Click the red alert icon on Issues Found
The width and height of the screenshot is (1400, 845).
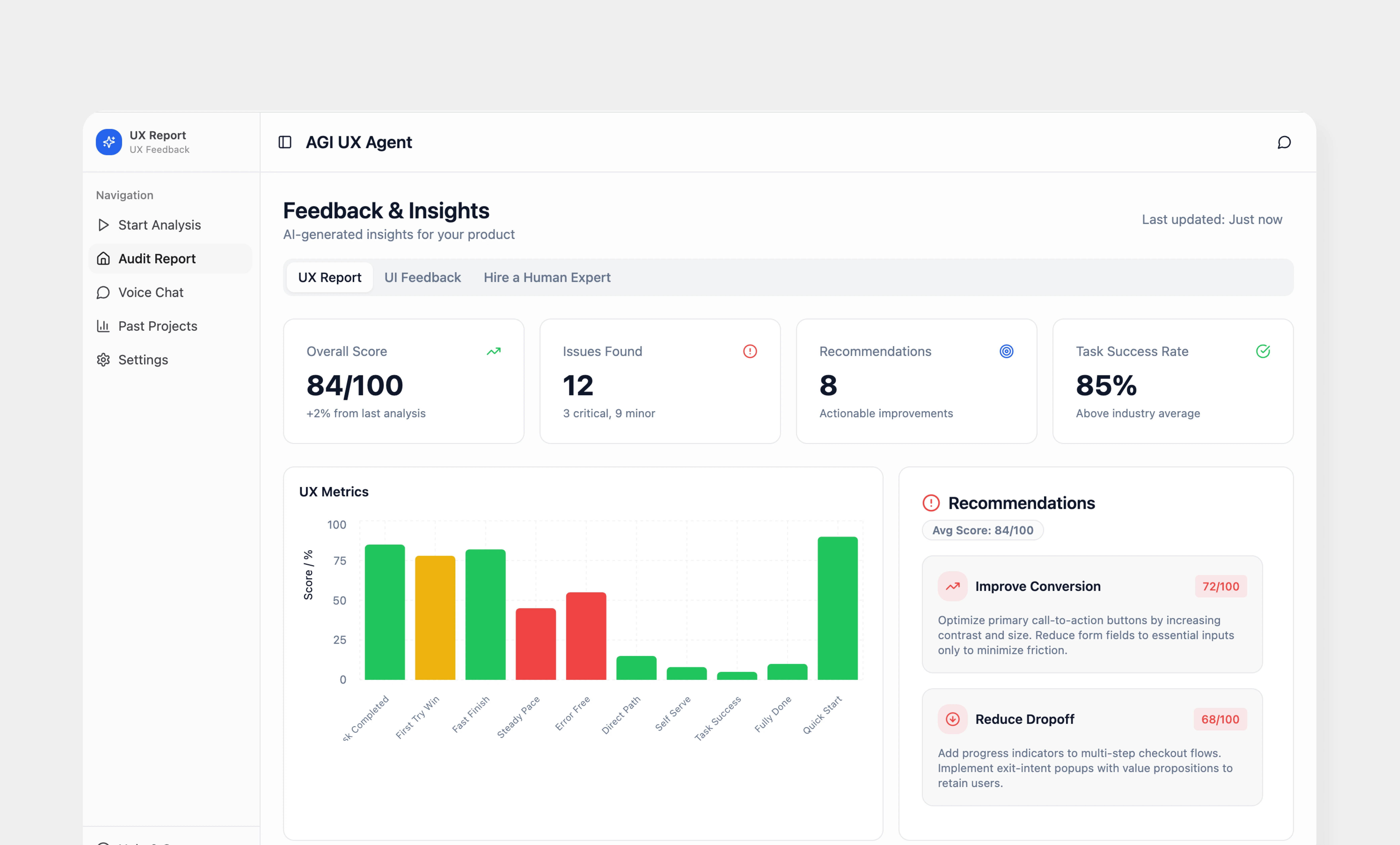click(x=749, y=351)
